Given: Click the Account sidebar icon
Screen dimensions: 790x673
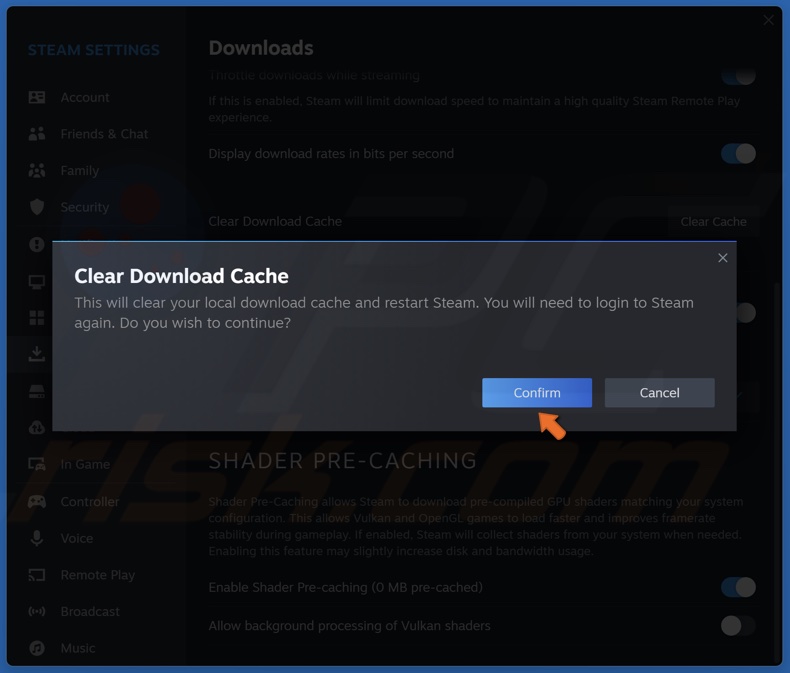Looking at the screenshot, I should pos(37,97).
